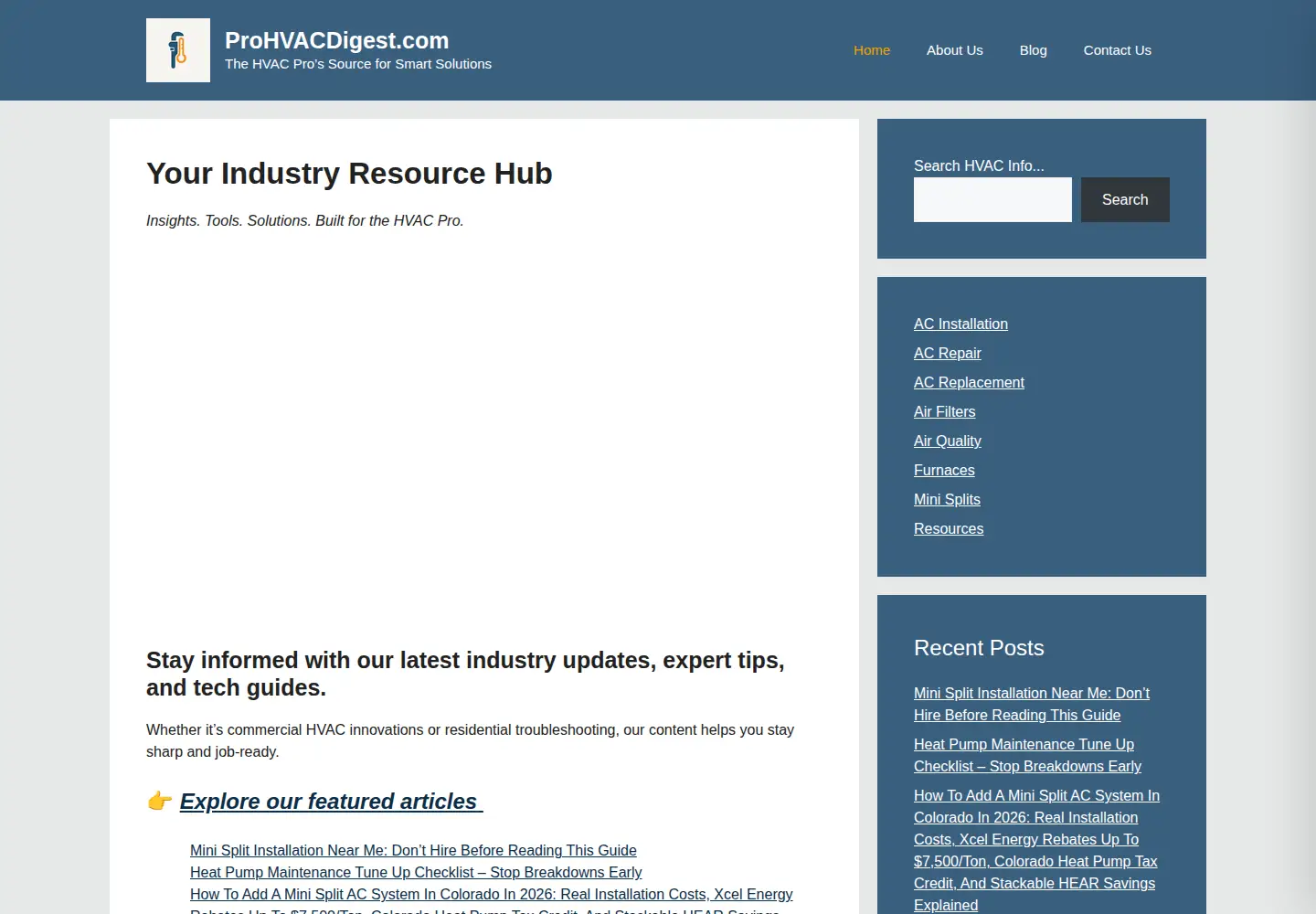This screenshot has width=1316, height=914.
Task: Open featured article Heat Pump Maintenance Tune Up Checklist
Action: pyautogui.click(x=416, y=872)
